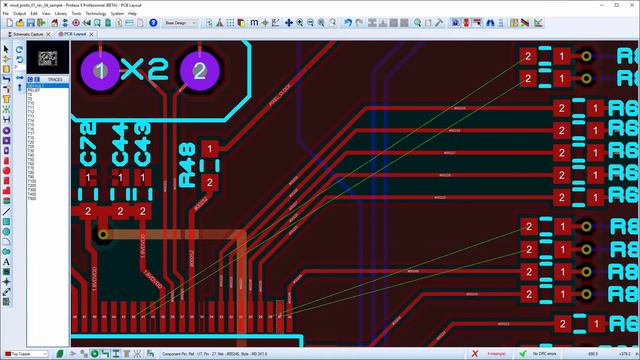Create a new project with toolbar icon

pos(10,23)
